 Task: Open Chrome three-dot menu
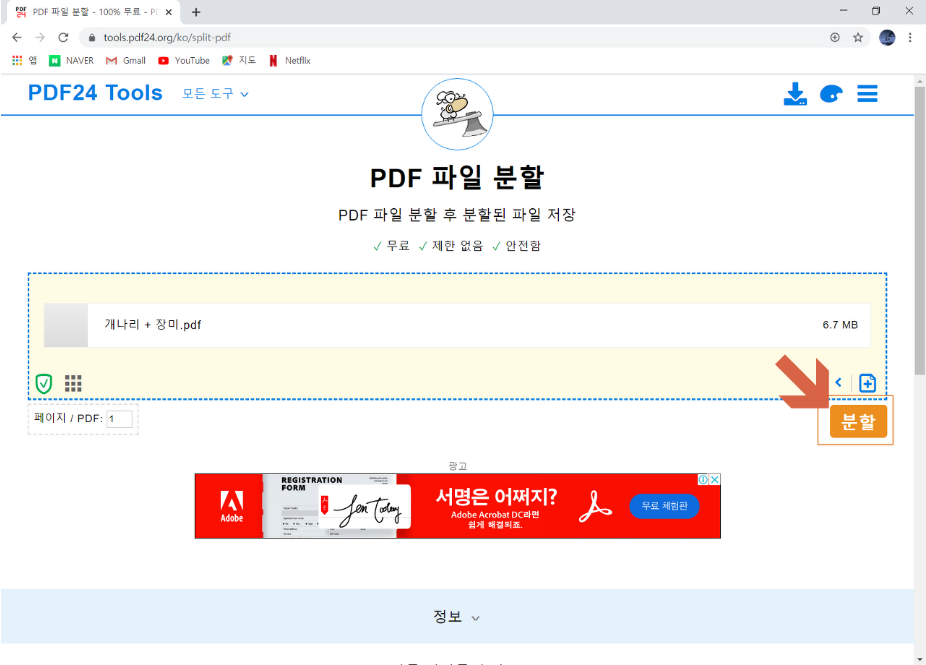click(x=910, y=37)
